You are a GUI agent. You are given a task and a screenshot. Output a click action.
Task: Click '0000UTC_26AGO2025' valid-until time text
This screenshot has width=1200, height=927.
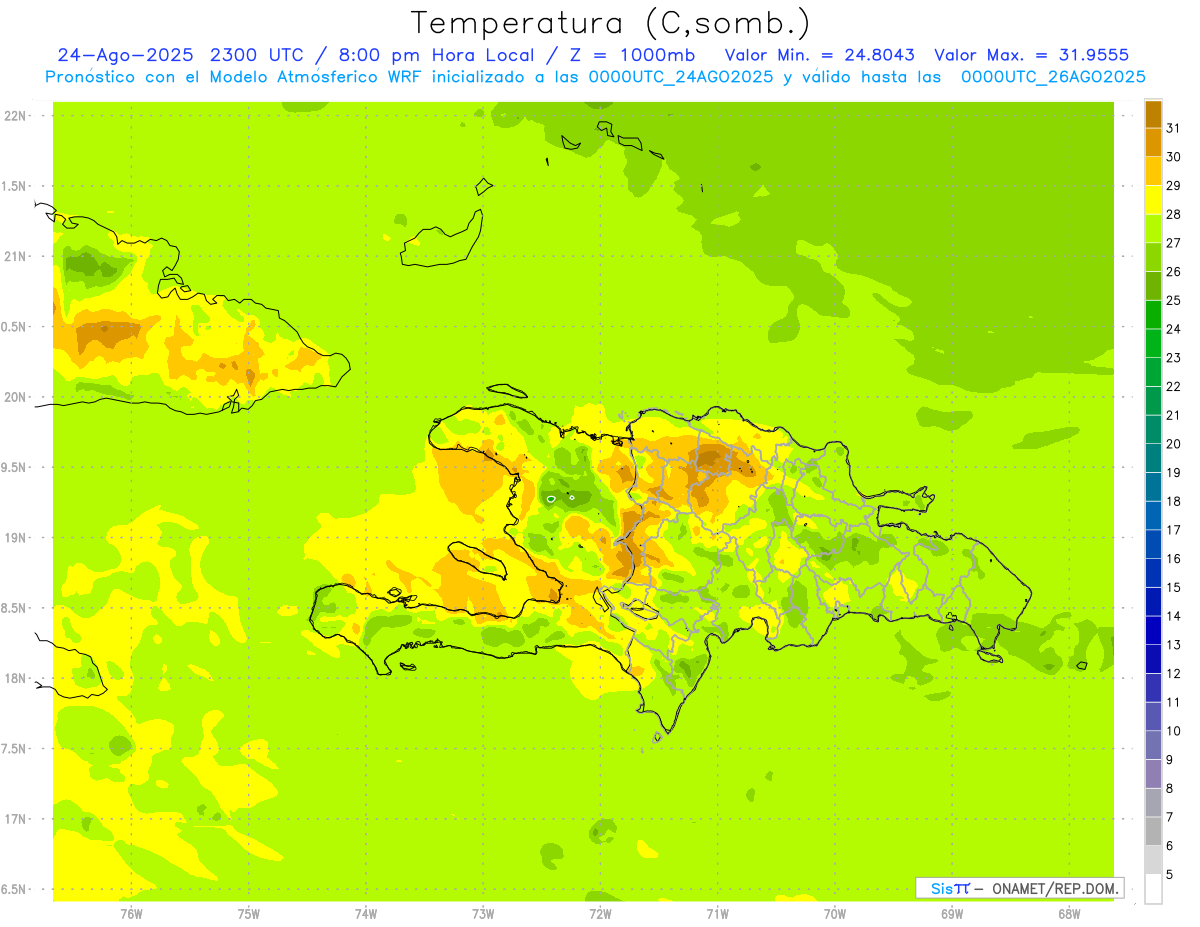point(1053,77)
